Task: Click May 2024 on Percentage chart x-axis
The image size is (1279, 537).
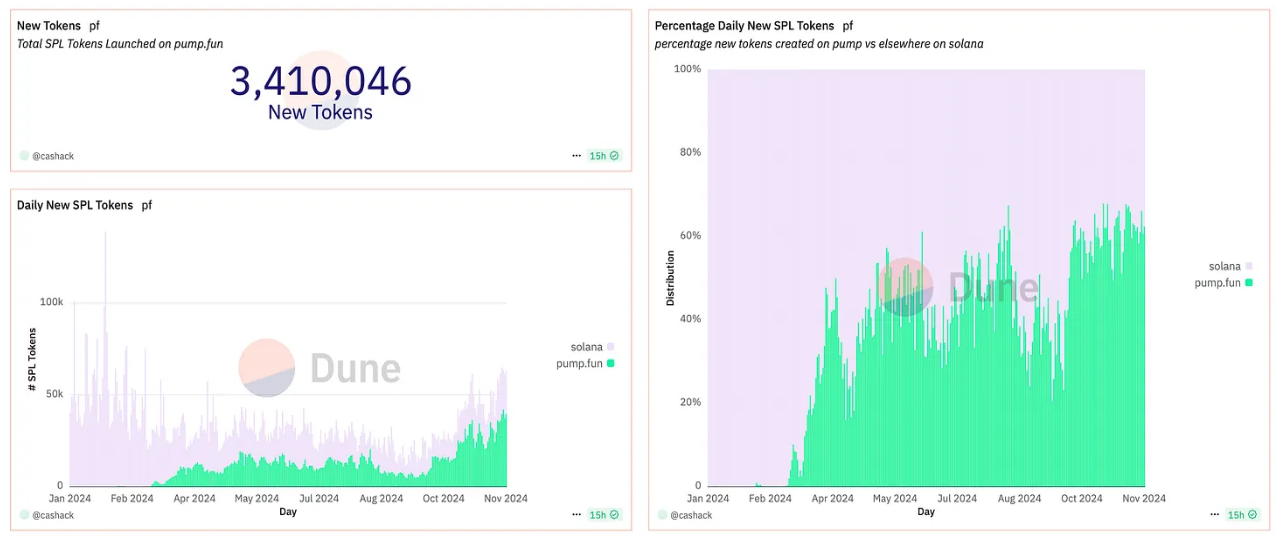Action: click(895, 498)
